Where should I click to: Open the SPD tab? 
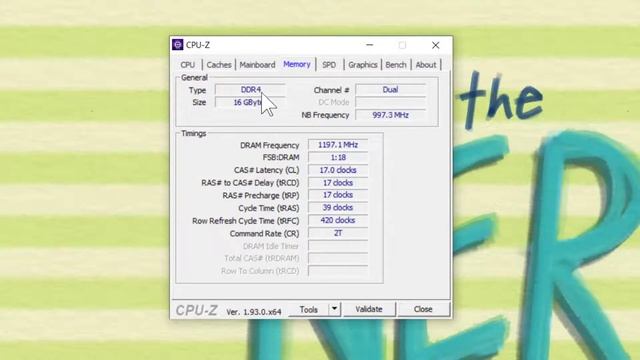tap(329, 65)
